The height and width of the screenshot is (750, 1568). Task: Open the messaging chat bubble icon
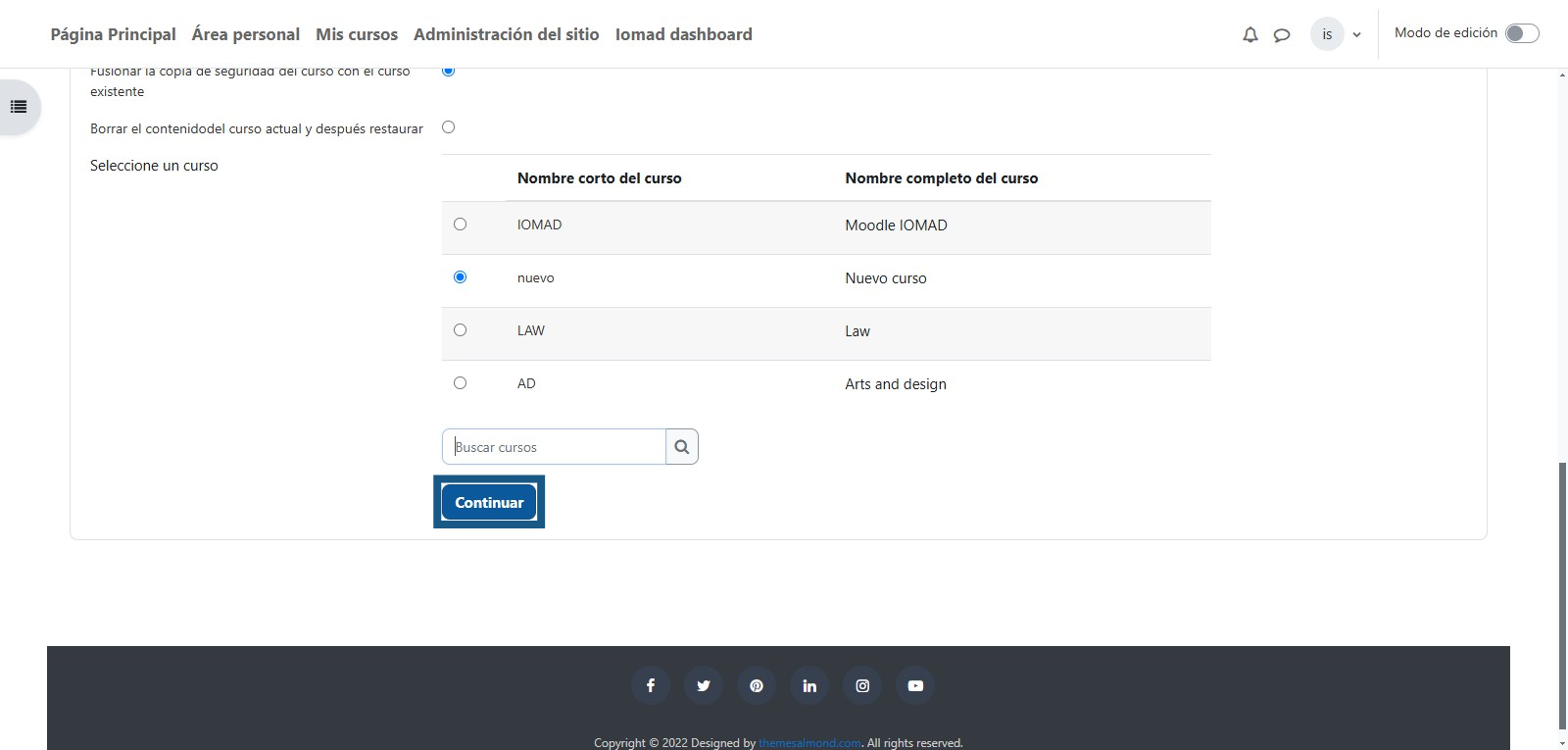(1281, 34)
